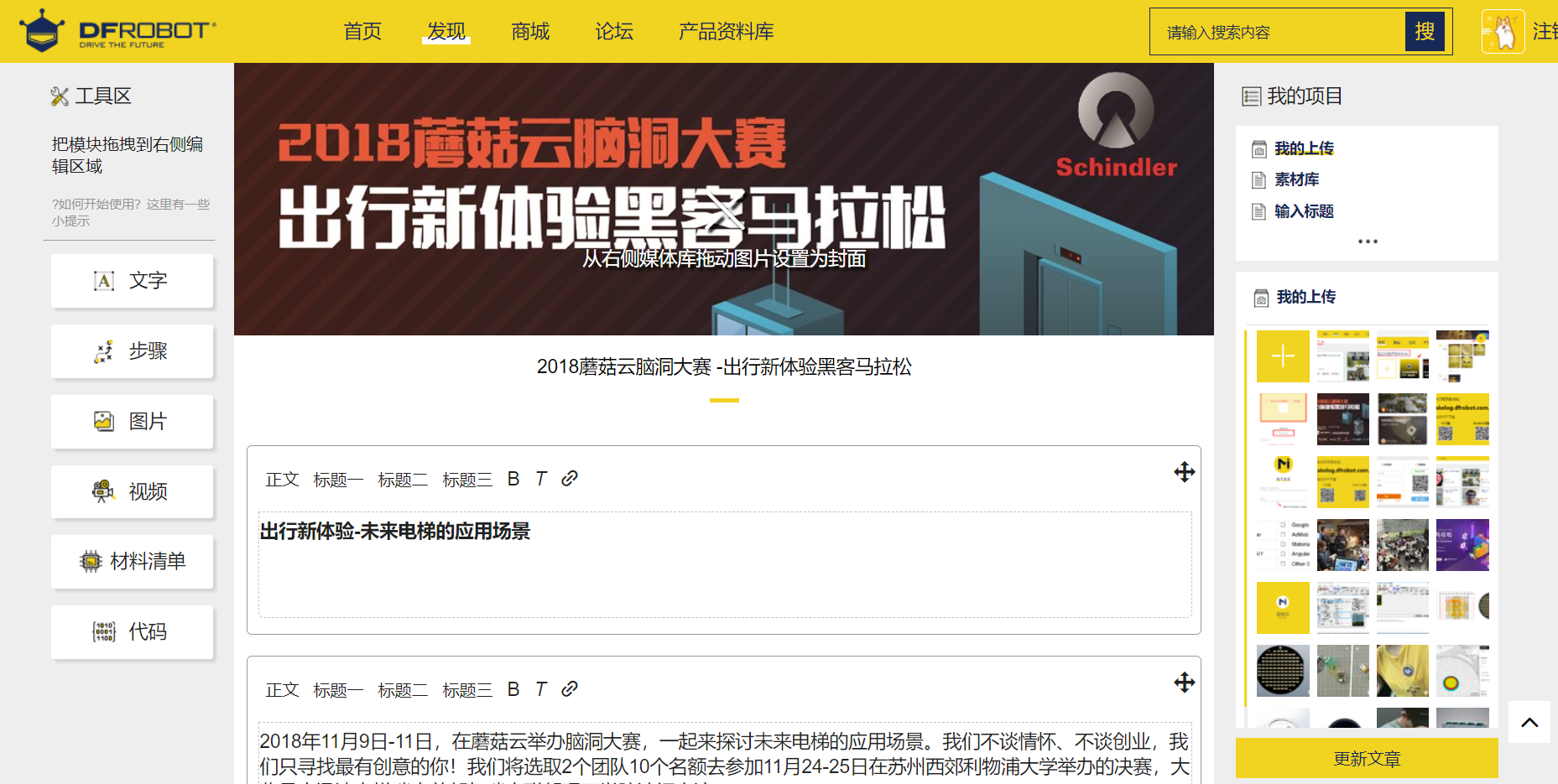
Task: Open 输入标题 in the project list
Action: 1304,211
